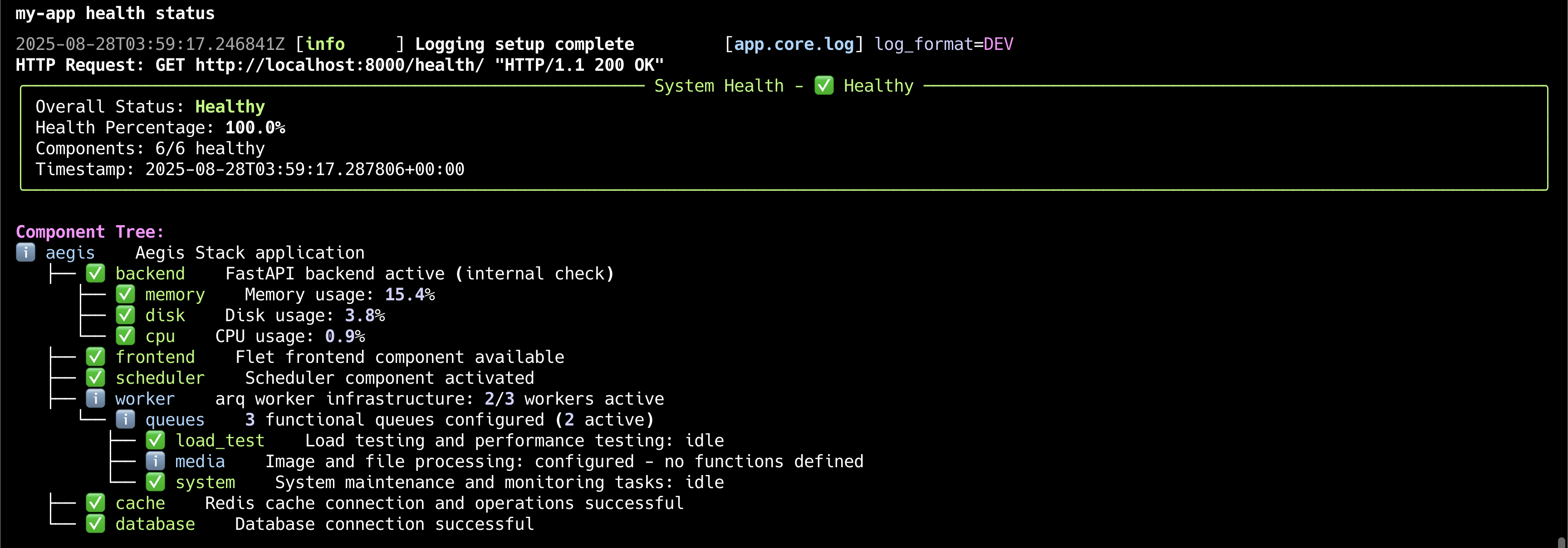This screenshot has width=1568, height=548.
Task: Click the scrollbar handle at bottom right
Action: tap(1561, 543)
